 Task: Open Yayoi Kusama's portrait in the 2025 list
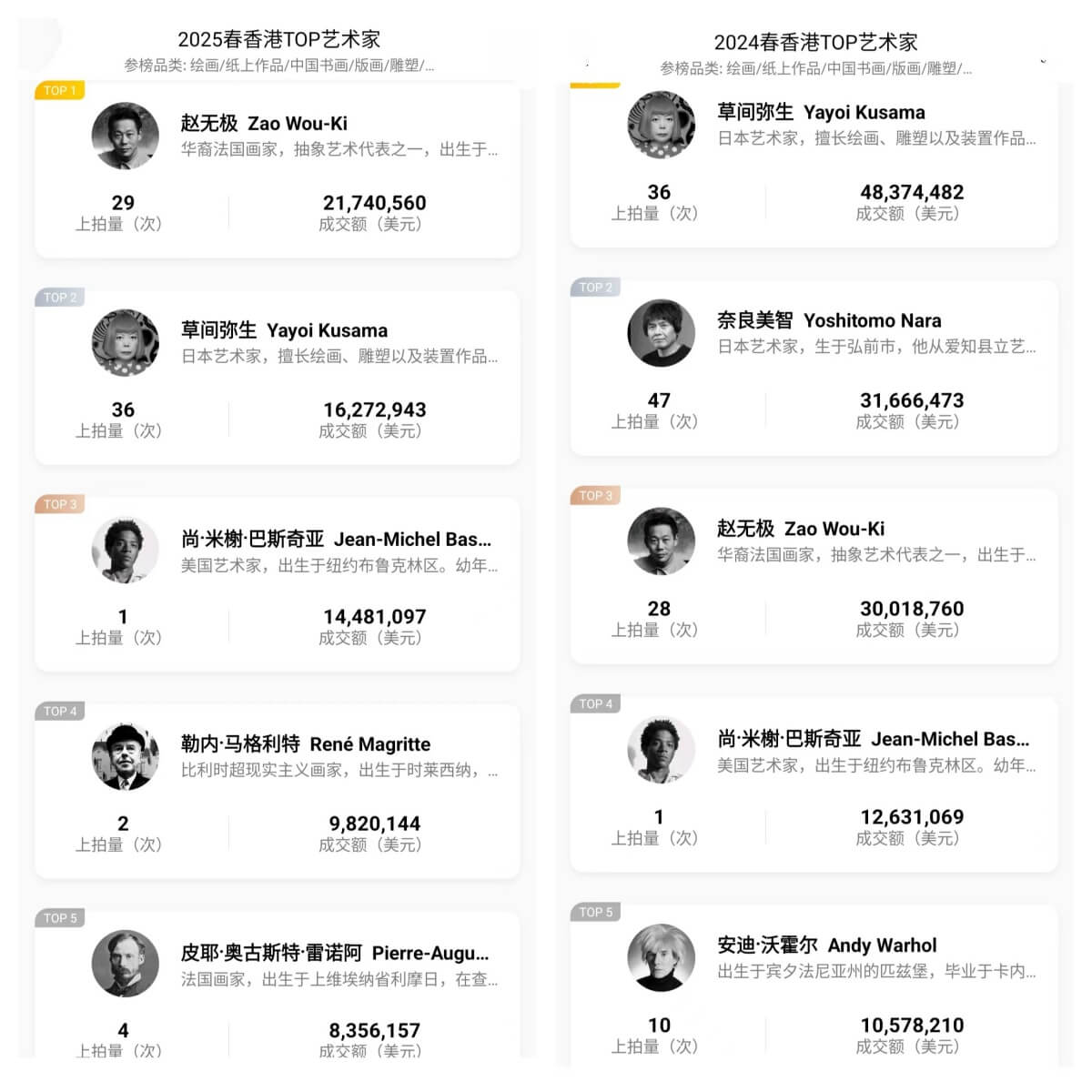pos(126,343)
